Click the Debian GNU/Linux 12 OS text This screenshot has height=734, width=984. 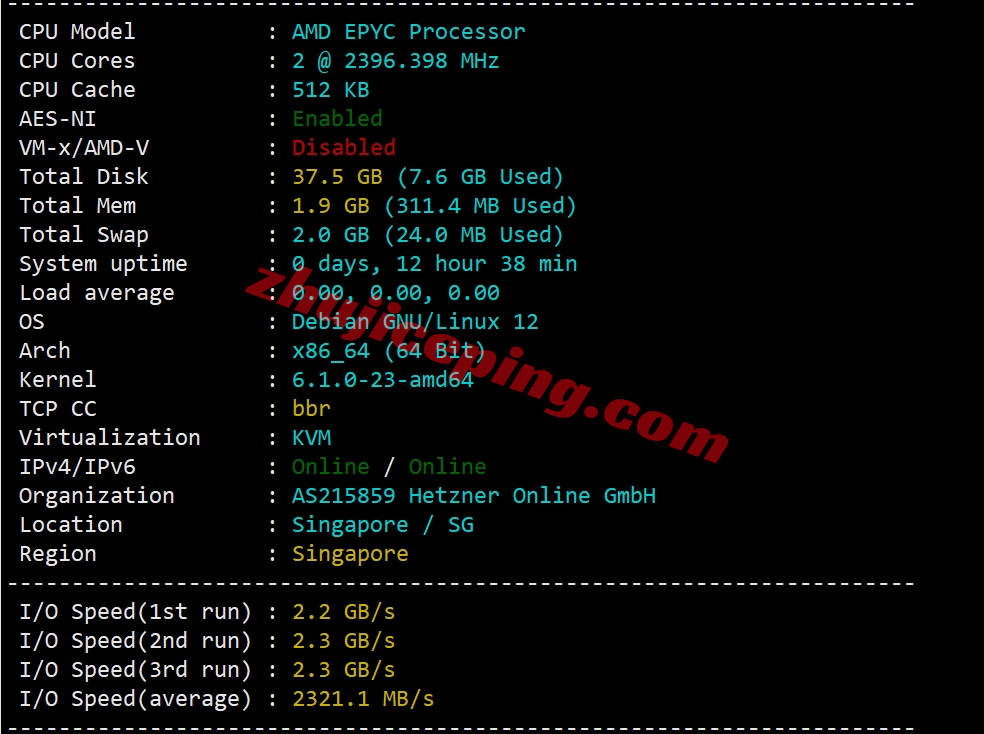coord(415,322)
